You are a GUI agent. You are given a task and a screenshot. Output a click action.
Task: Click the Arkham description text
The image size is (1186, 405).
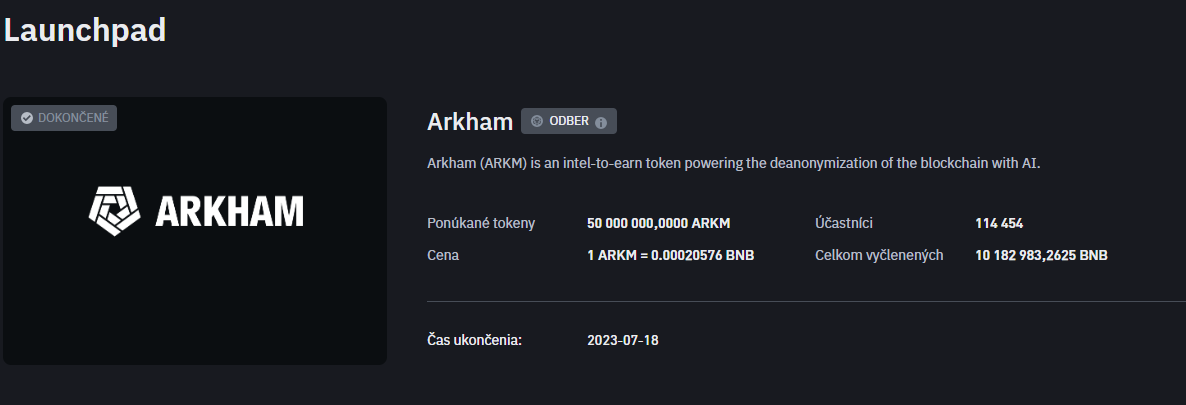(x=733, y=163)
